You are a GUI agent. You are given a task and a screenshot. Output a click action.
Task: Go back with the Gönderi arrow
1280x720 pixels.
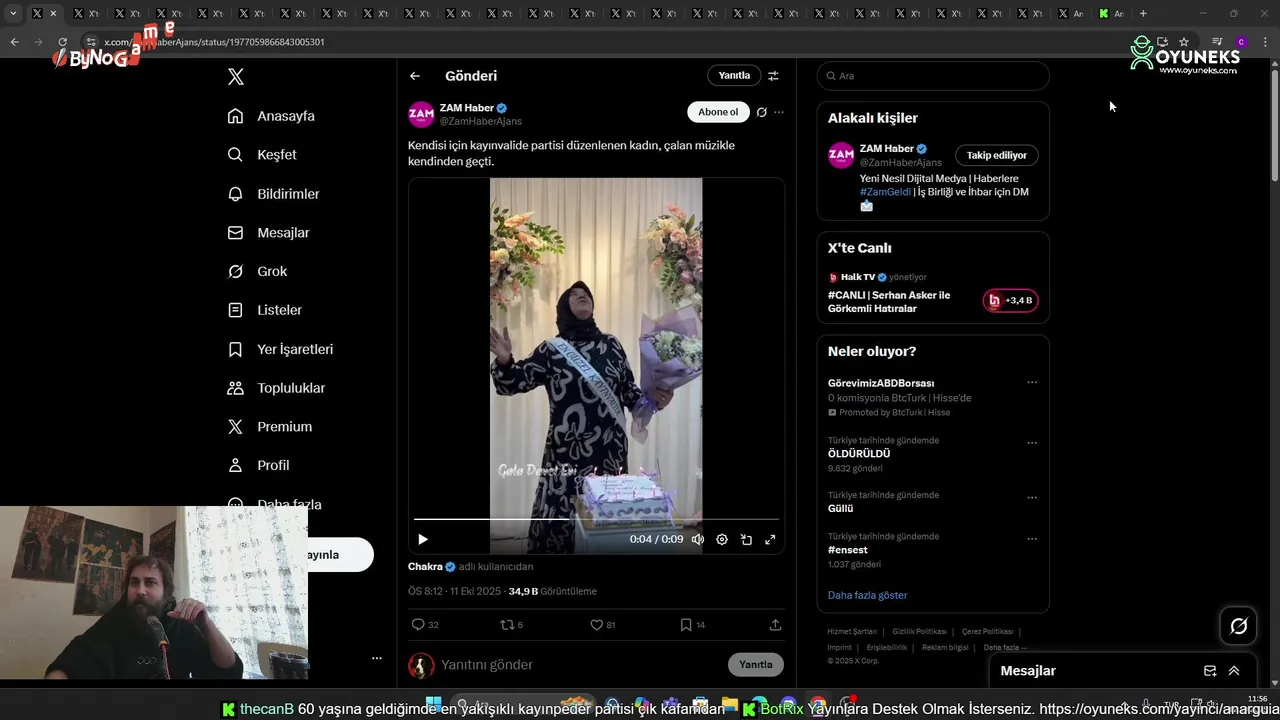coord(415,76)
